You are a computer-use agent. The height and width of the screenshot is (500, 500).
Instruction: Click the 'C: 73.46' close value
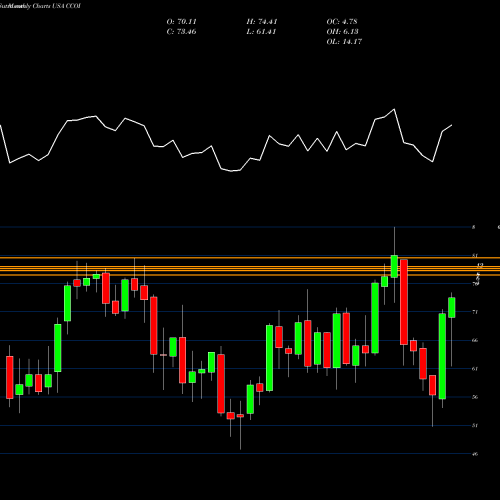[182, 32]
